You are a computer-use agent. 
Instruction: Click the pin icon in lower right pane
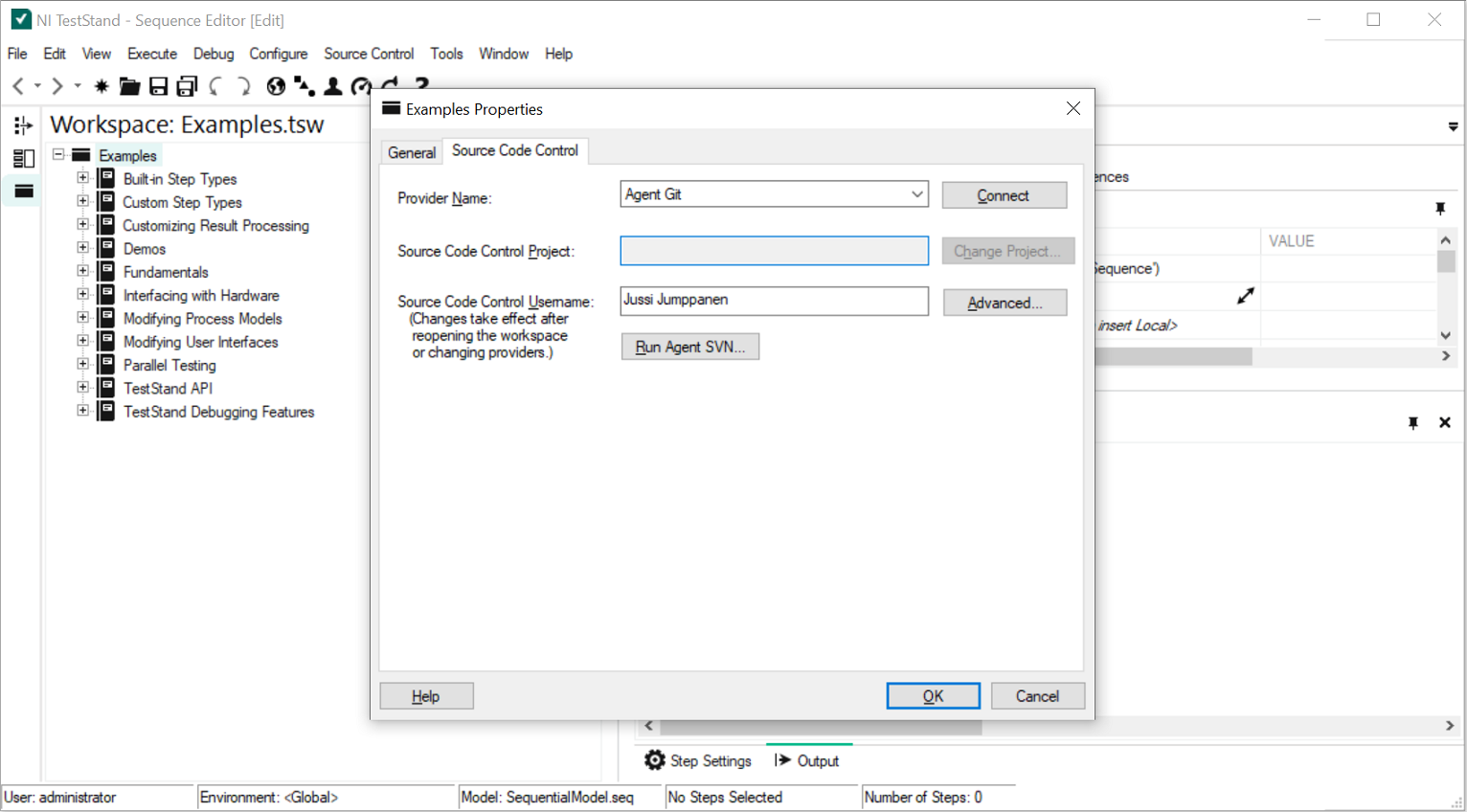coord(1413,422)
